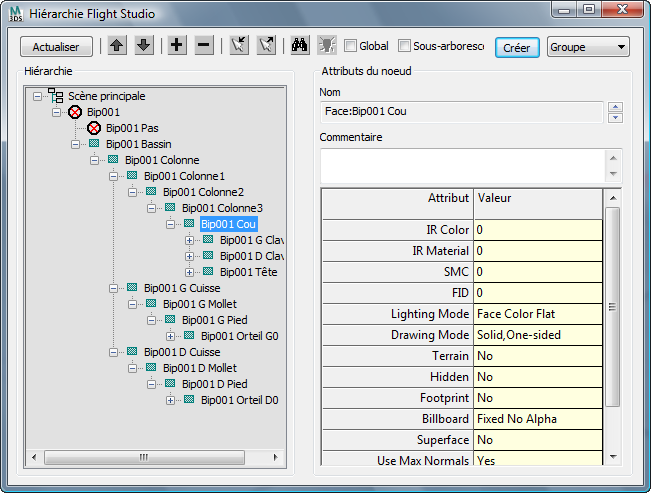Viewport: 651px width, 493px height.
Task: Click the Nom field containing Face:Bip001 Cou
Action: [x=461, y=112]
